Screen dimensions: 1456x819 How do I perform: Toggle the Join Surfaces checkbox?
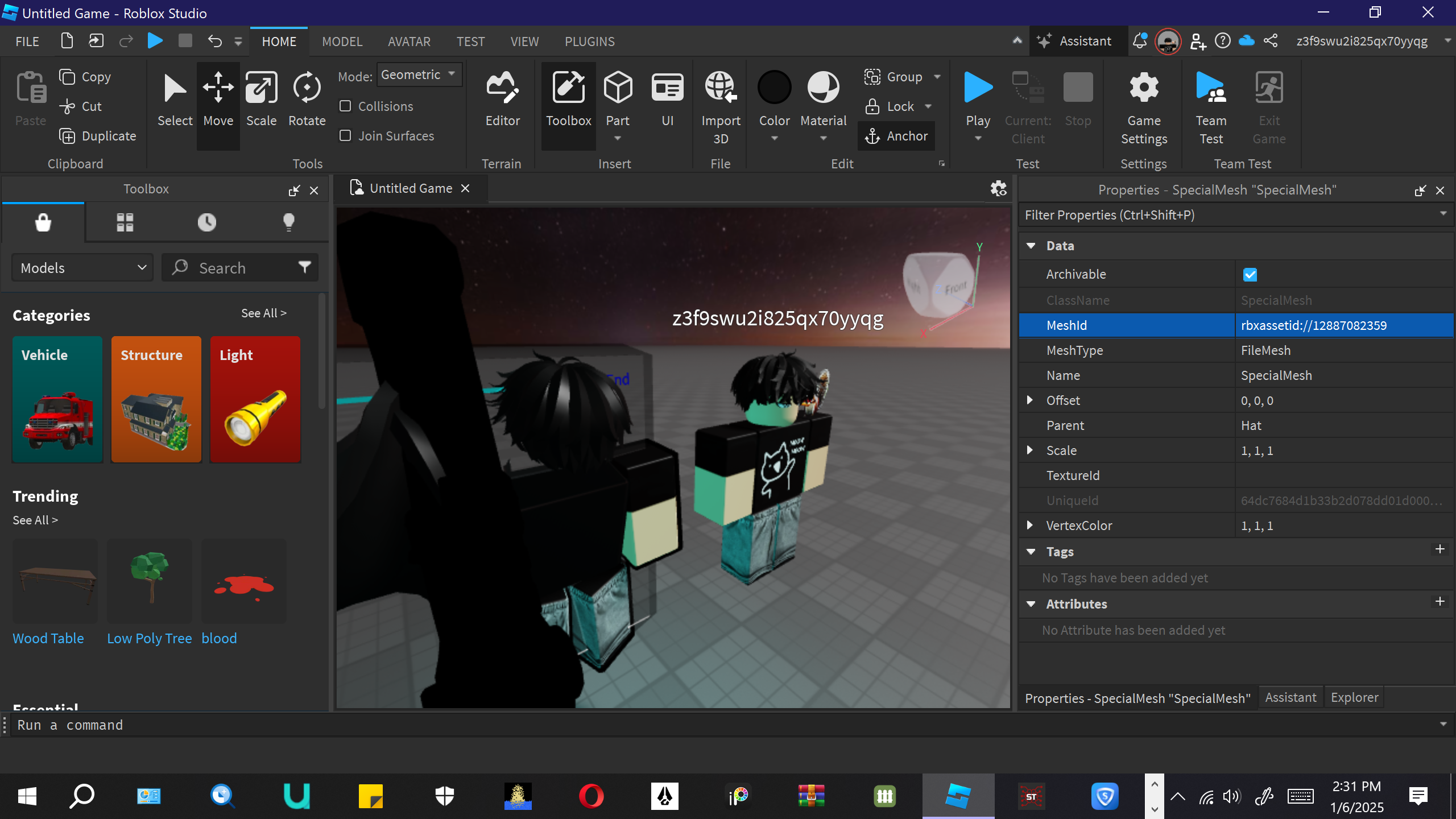[x=345, y=136]
